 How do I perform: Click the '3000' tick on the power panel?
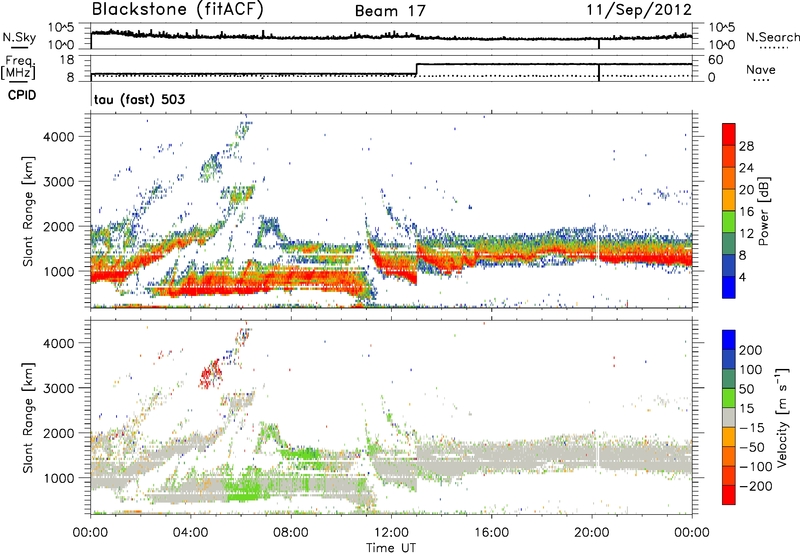59,182
